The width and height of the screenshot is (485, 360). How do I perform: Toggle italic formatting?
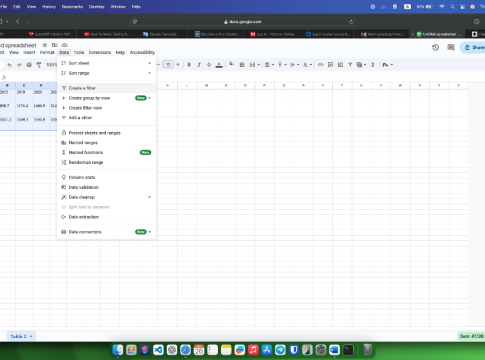click(x=199, y=65)
